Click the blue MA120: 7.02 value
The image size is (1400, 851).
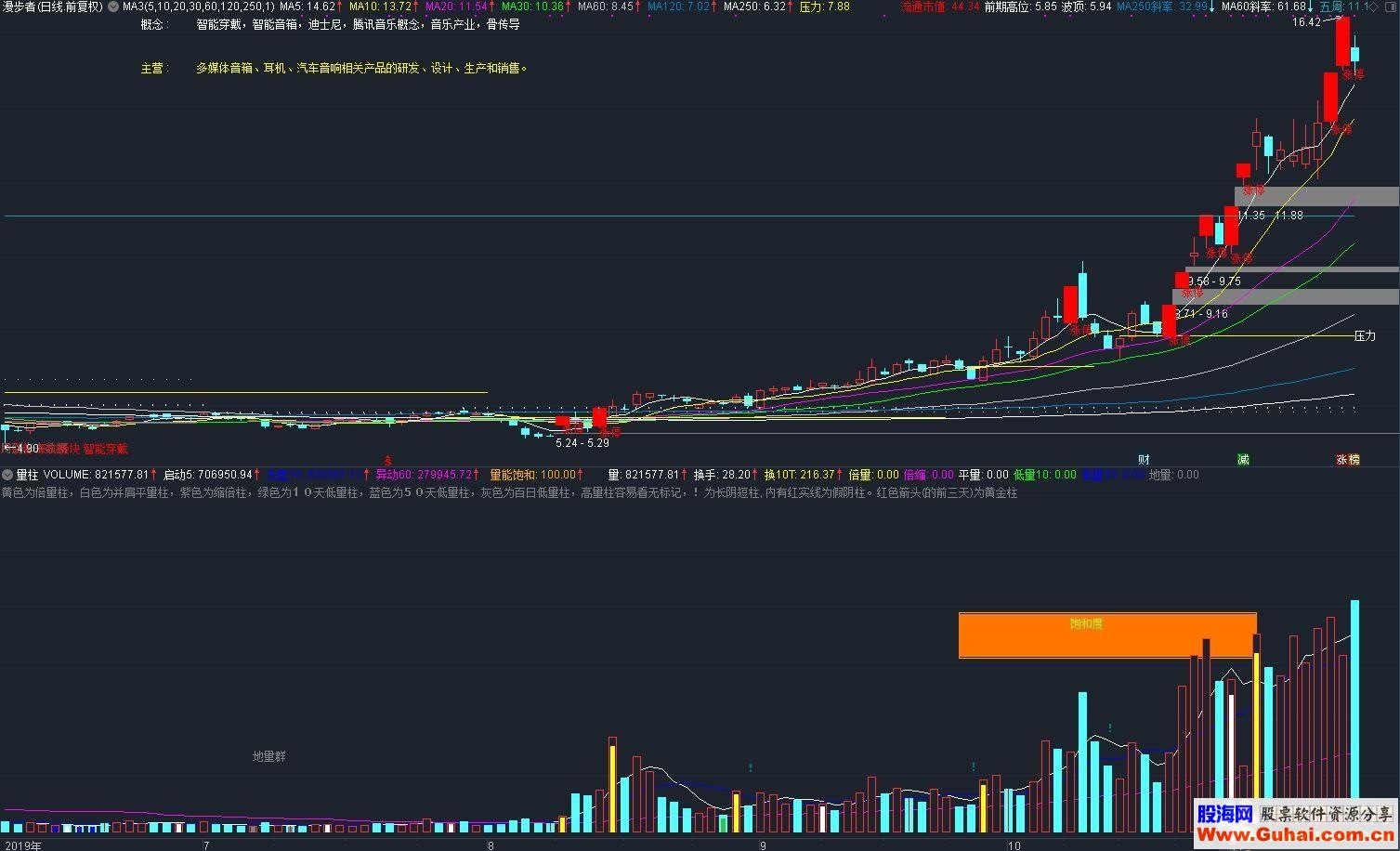[x=681, y=7]
